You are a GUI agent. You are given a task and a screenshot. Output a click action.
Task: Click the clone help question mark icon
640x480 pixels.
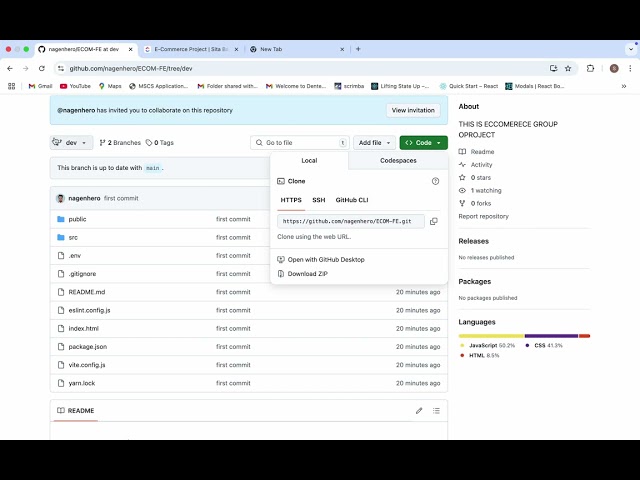[x=435, y=181]
